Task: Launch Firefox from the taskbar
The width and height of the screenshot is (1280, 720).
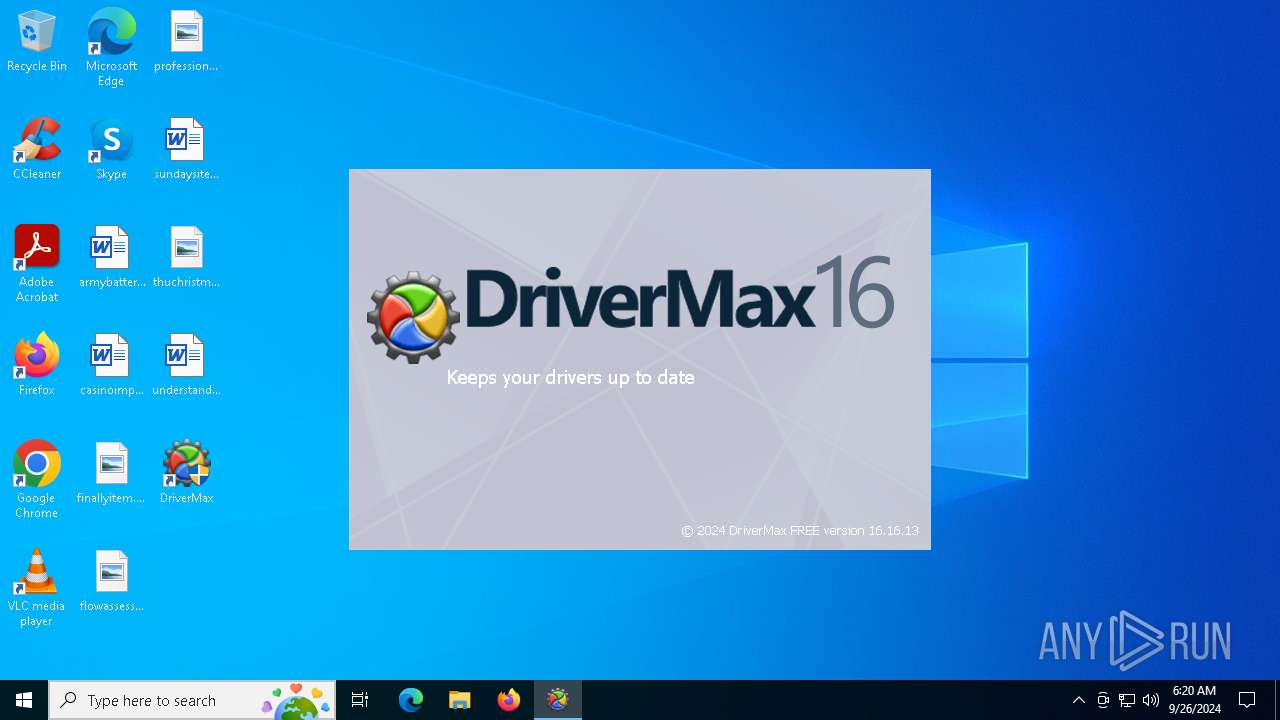Action: [x=508, y=700]
